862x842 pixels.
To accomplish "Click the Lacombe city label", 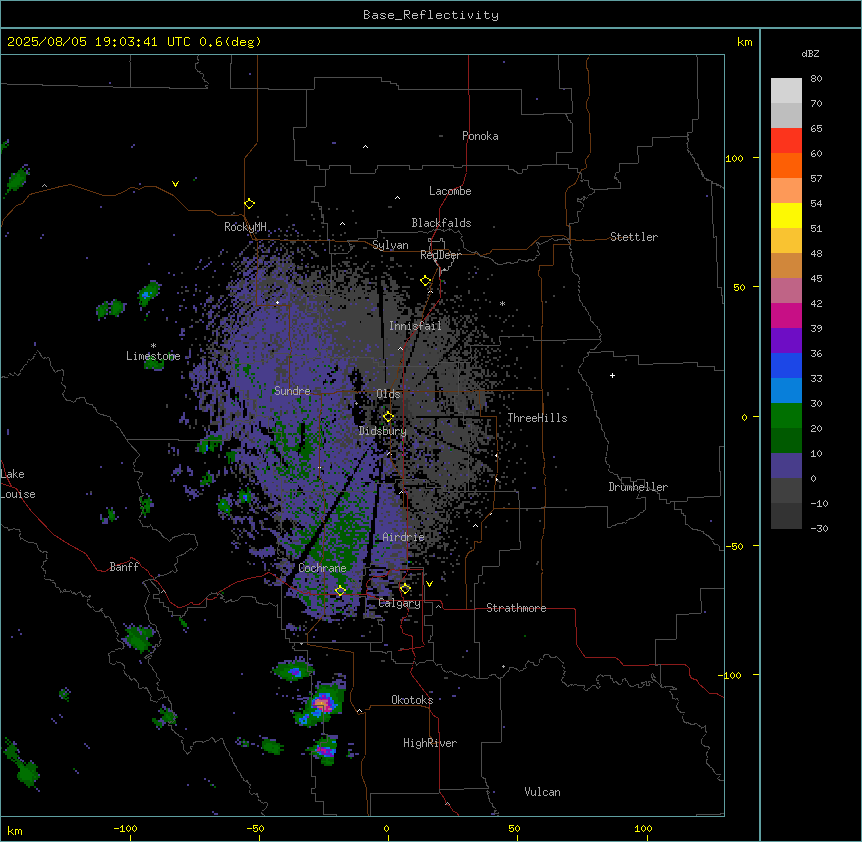I will click(450, 191).
